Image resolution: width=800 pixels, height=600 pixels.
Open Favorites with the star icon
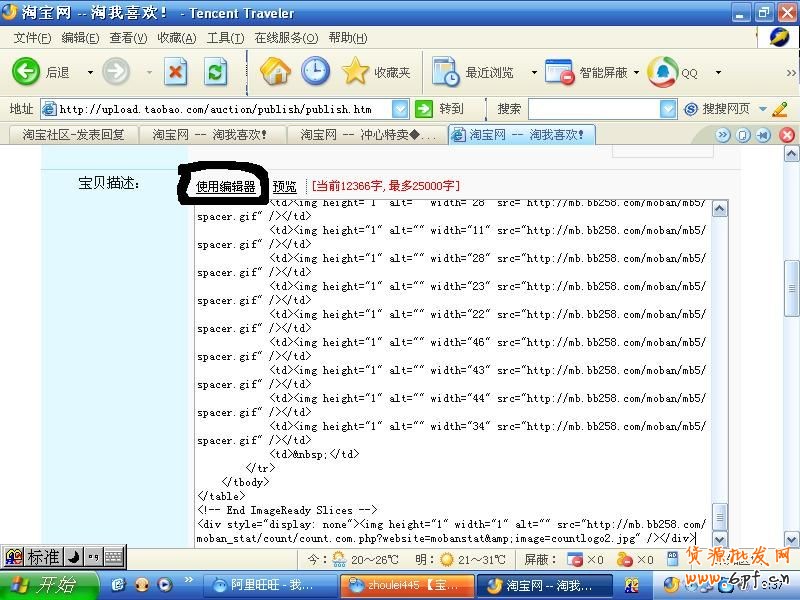355,71
